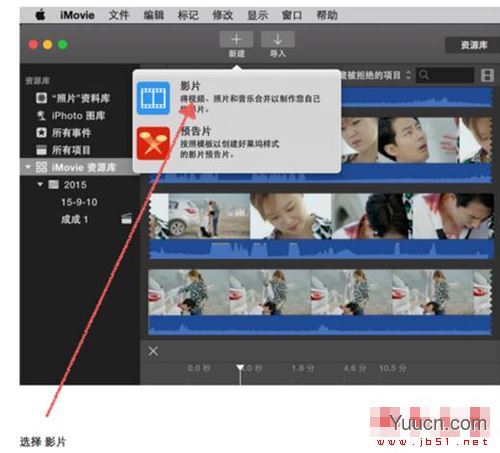Image resolution: width=500 pixels, height=453 pixels.
Task: Open the Apple menu
Action: [x=40, y=15]
